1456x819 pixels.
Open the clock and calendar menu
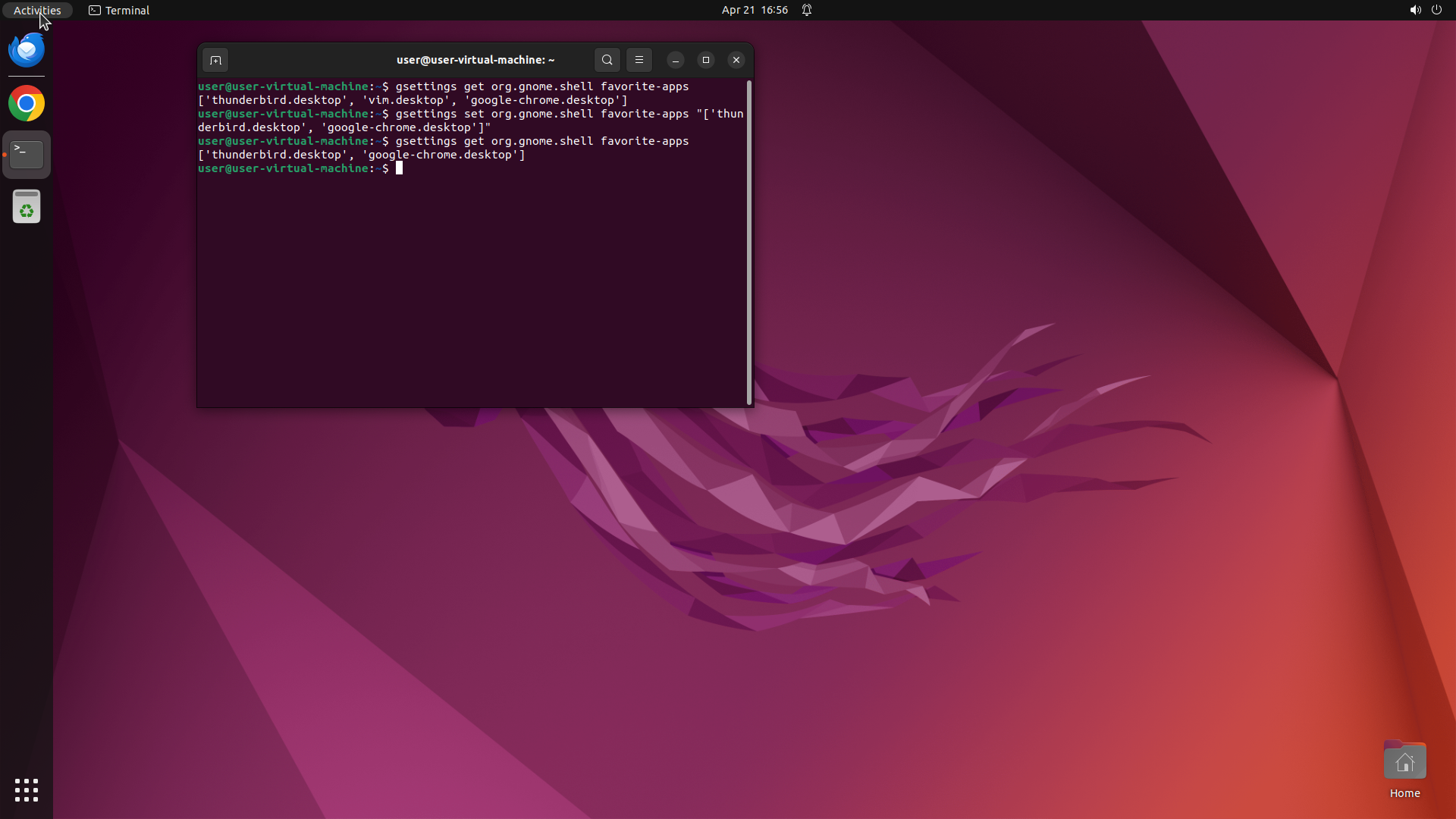[x=754, y=11]
